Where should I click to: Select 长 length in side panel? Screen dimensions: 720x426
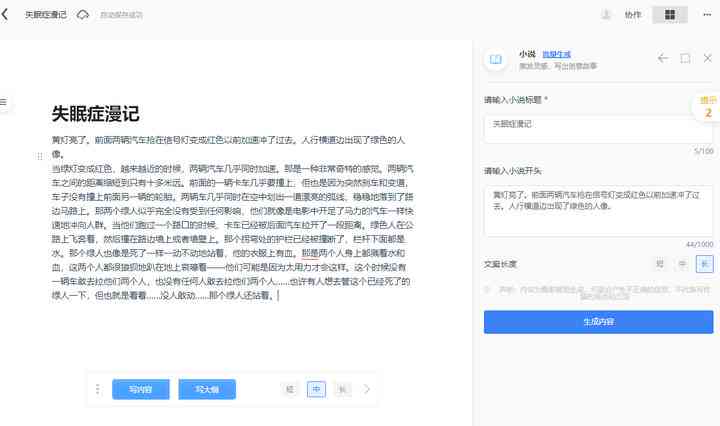point(705,264)
